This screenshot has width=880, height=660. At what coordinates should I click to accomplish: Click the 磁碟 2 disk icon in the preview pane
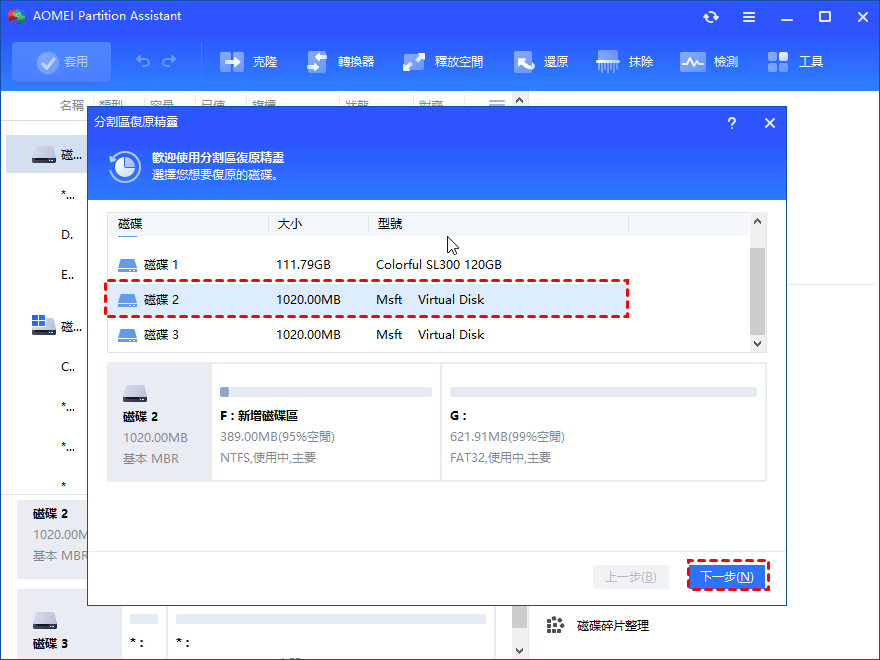tap(135, 393)
